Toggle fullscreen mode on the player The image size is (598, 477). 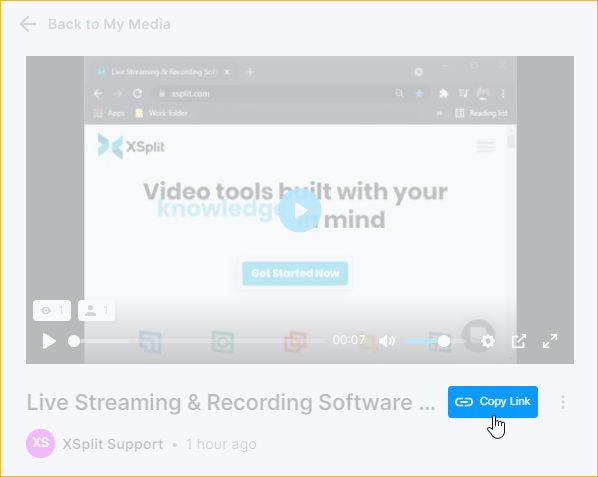[550, 341]
